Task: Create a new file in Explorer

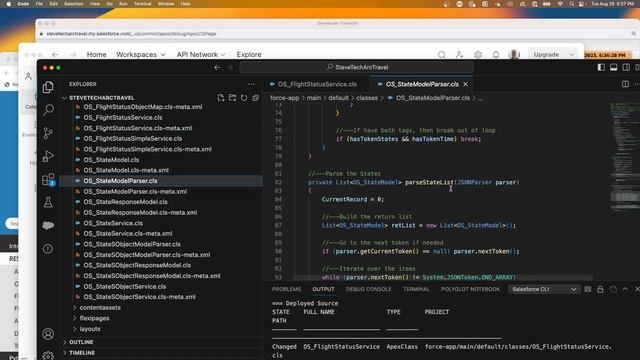Action: pos(221,98)
